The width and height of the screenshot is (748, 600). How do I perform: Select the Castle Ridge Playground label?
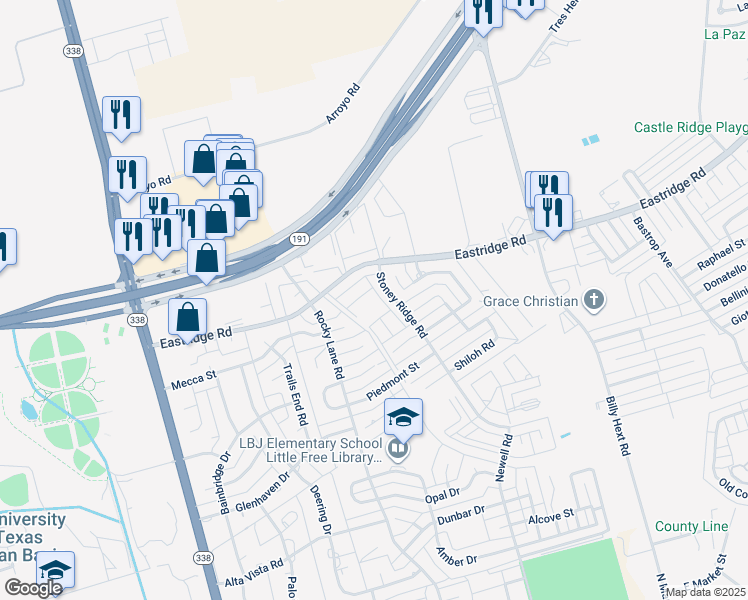pyautogui.click(x=691, y=127)
